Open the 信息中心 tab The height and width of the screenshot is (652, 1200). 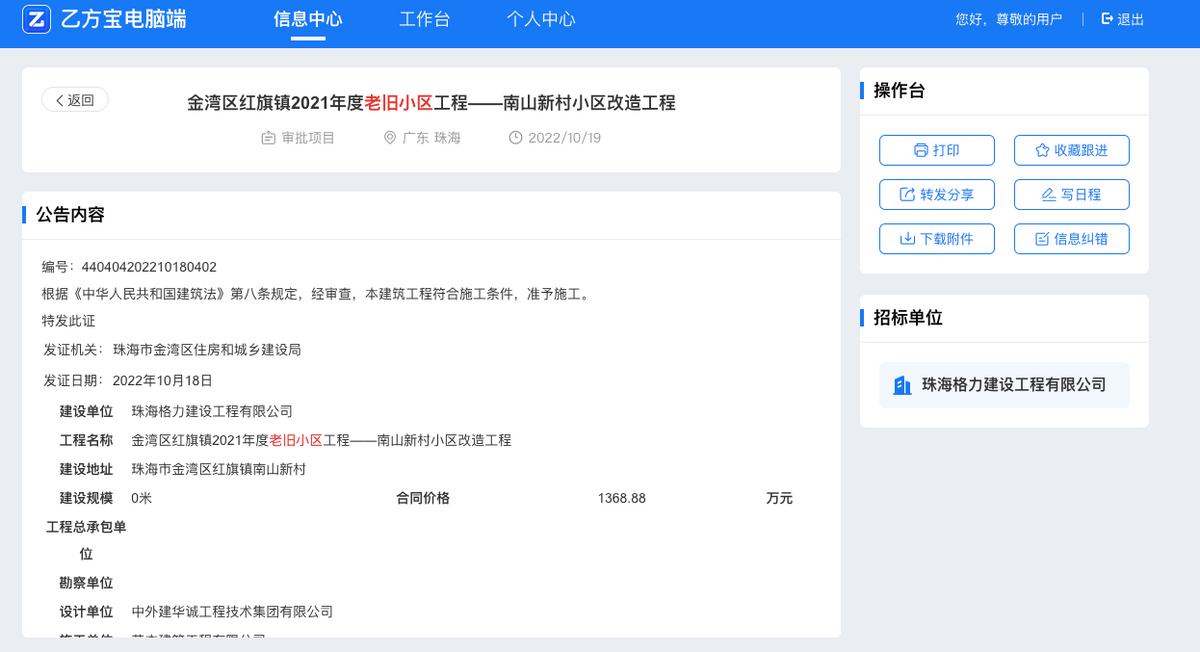click(308, 19)
